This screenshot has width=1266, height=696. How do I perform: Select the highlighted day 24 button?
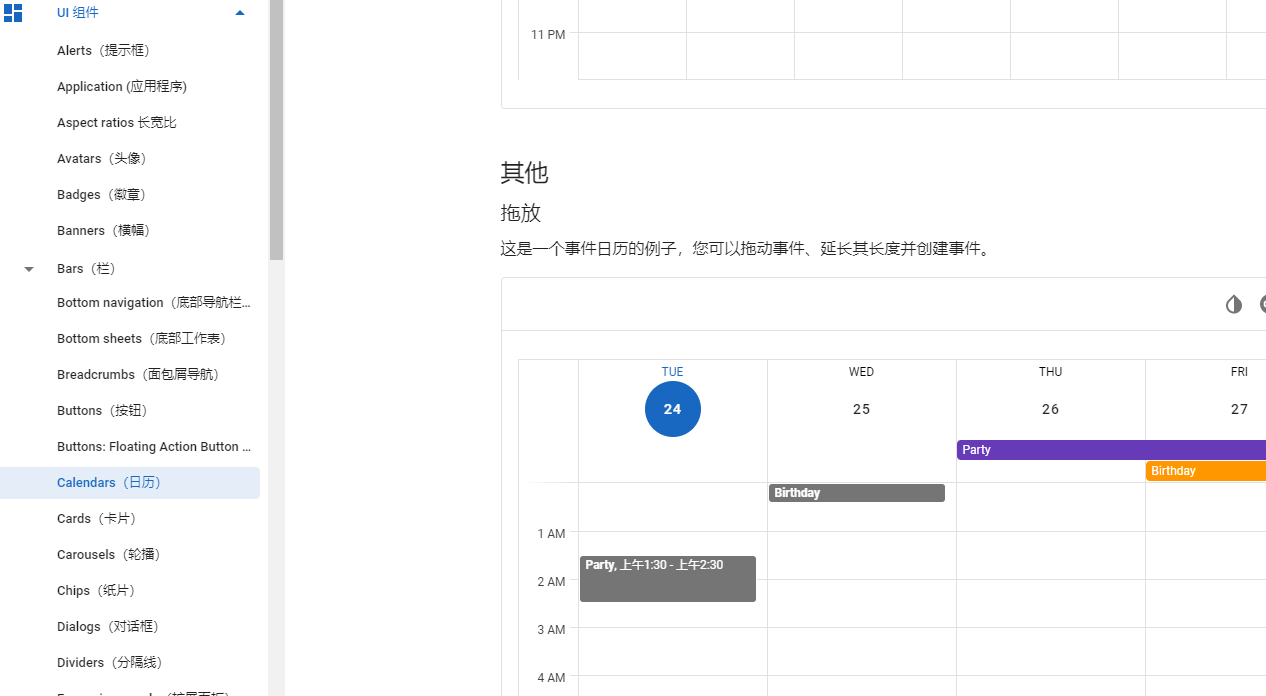pos(673,409)
